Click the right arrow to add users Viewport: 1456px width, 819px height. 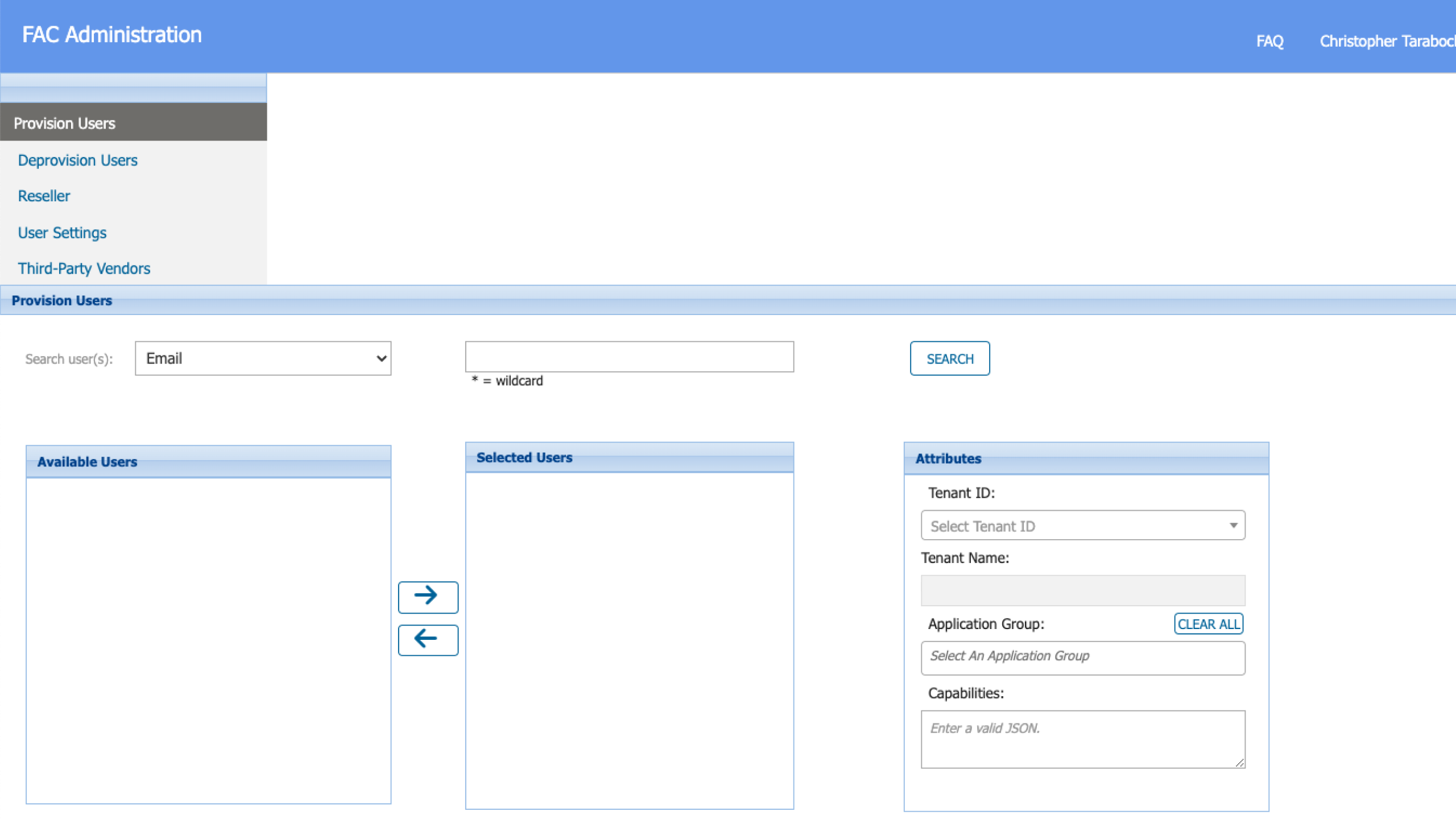428,597
